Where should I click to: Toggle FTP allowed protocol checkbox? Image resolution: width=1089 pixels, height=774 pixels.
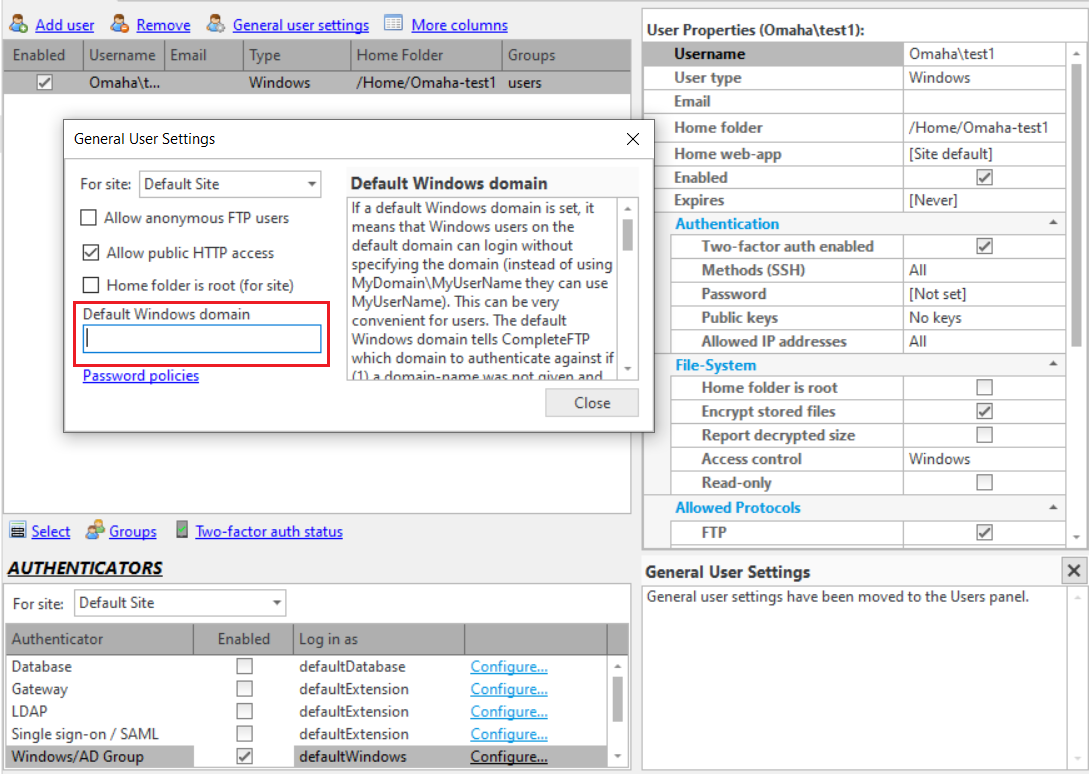[984, 532]
